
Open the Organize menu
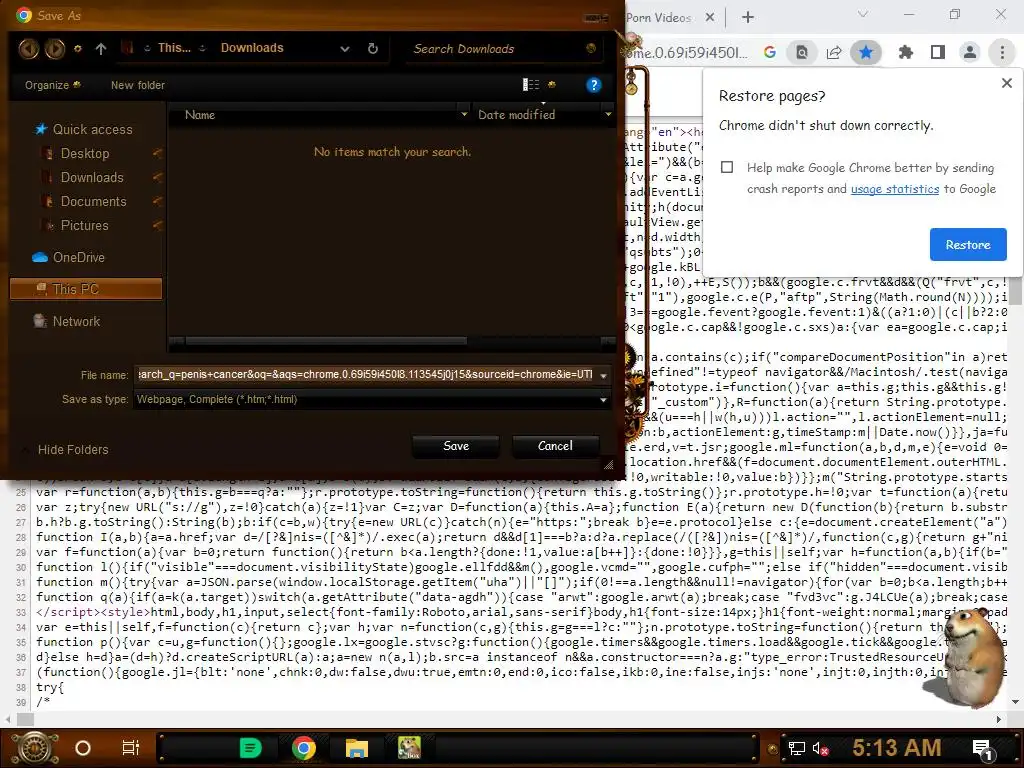[x=52, y=85]
